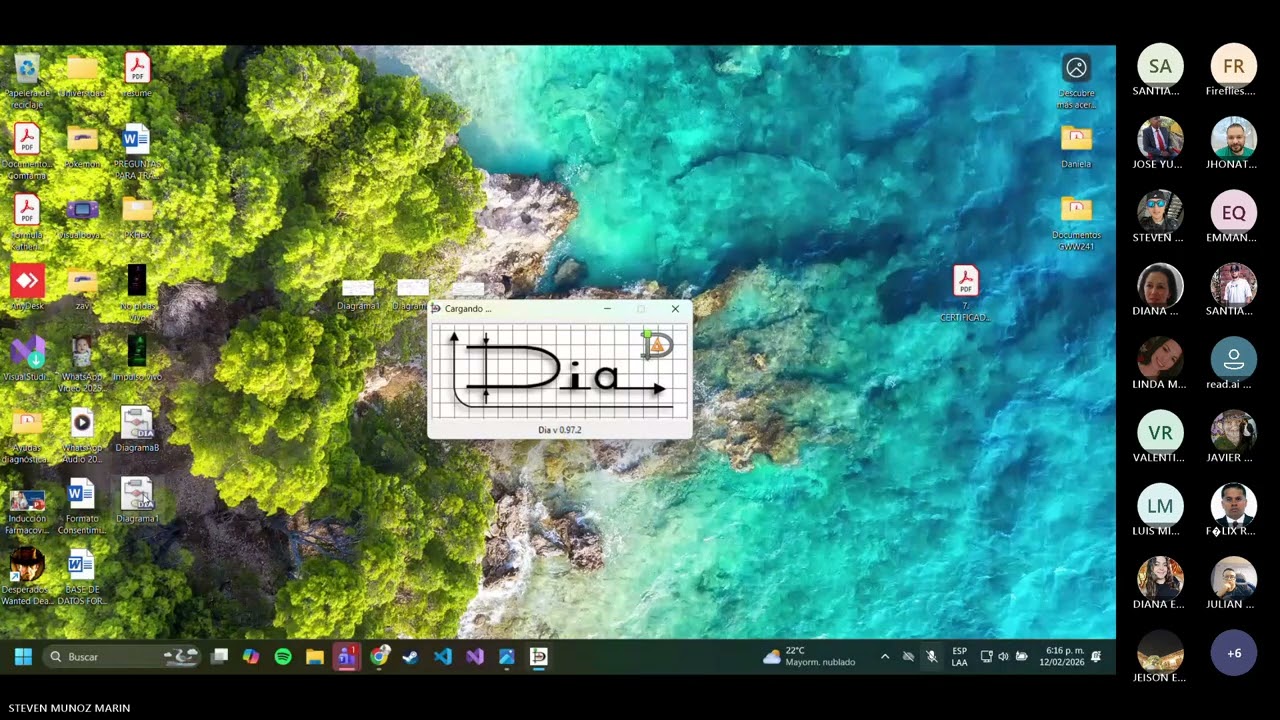Open the weather widget showing 22°C

[x=810, y=657]
